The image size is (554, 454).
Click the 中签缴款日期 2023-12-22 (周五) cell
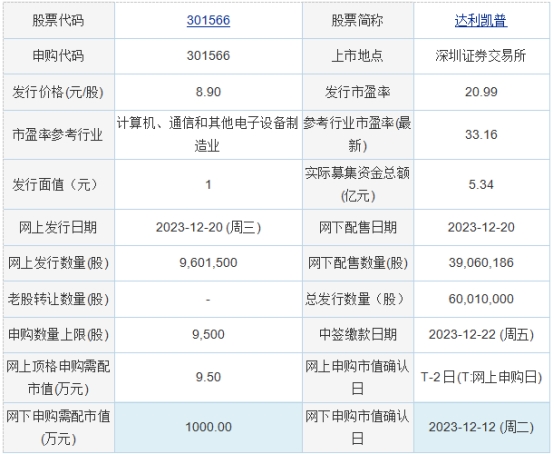coord(481,335)
